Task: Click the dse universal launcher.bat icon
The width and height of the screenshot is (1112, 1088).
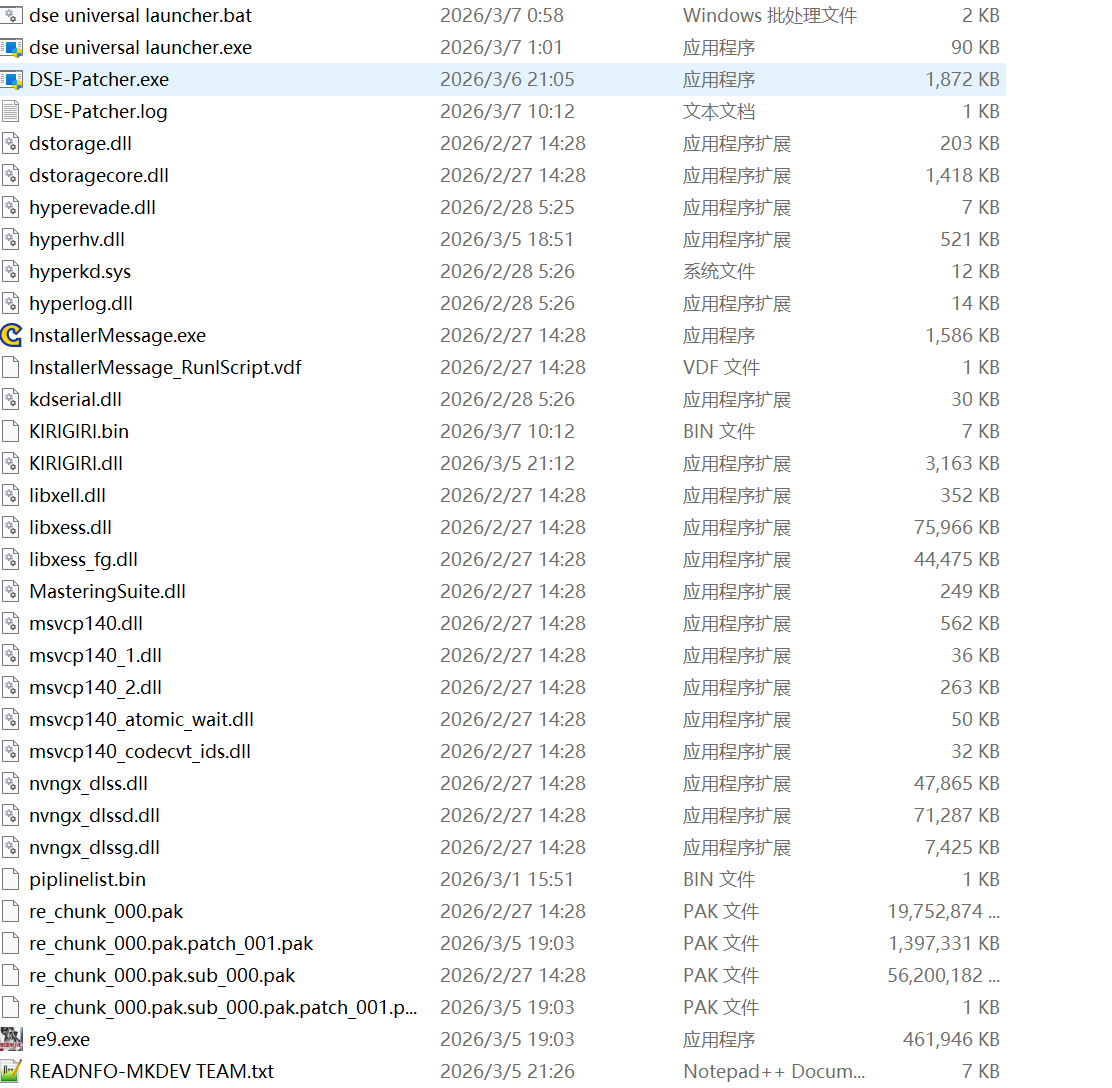Action: [x=11, y=16]
